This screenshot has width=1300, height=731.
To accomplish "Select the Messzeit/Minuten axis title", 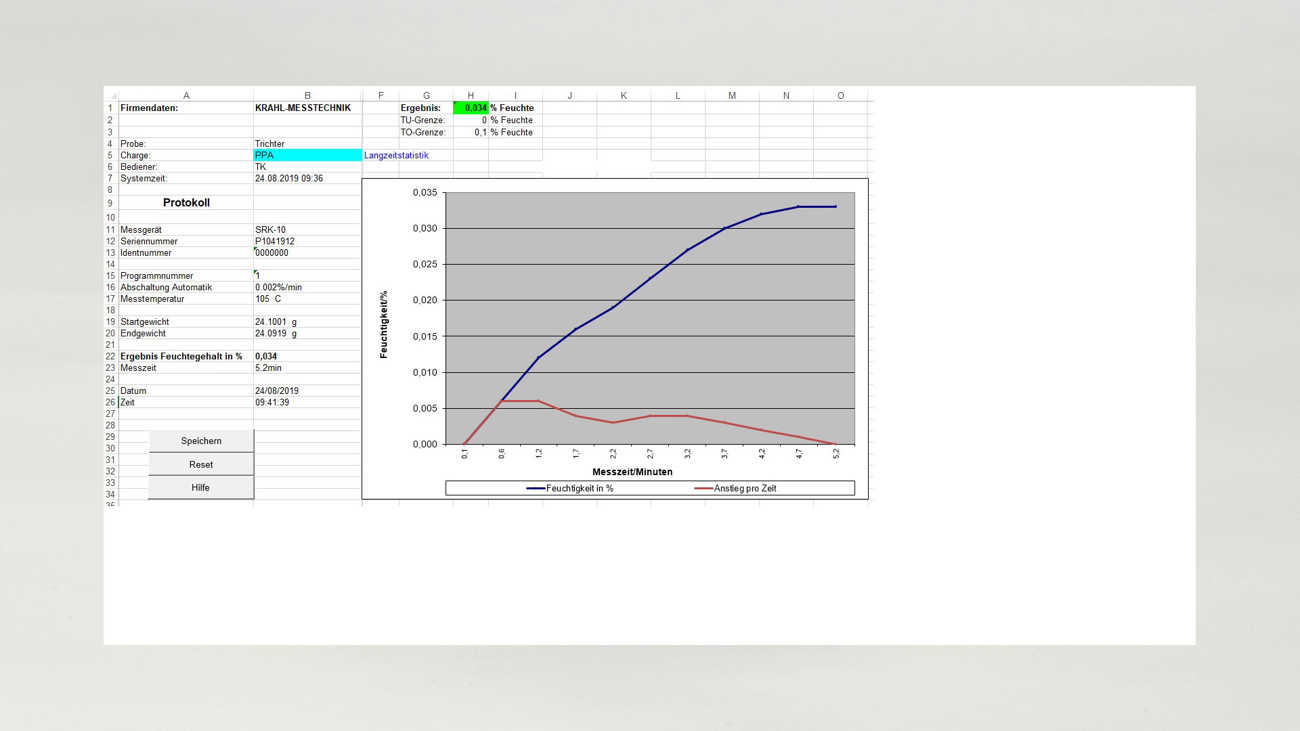I will point(632,472).
